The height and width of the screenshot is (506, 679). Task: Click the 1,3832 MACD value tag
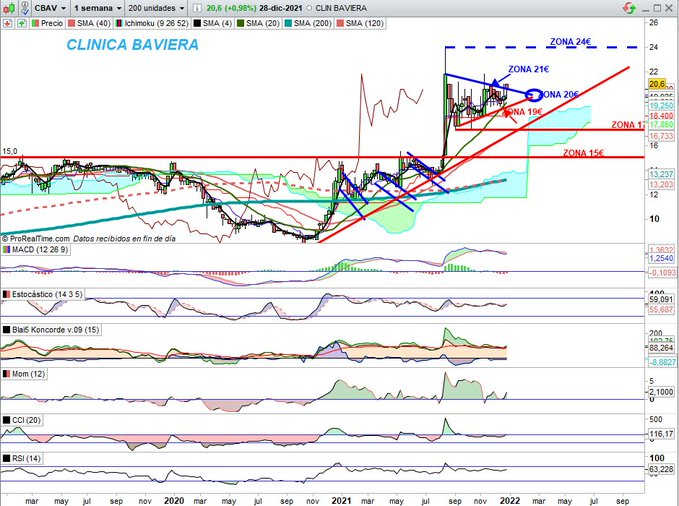coord(661,250)
